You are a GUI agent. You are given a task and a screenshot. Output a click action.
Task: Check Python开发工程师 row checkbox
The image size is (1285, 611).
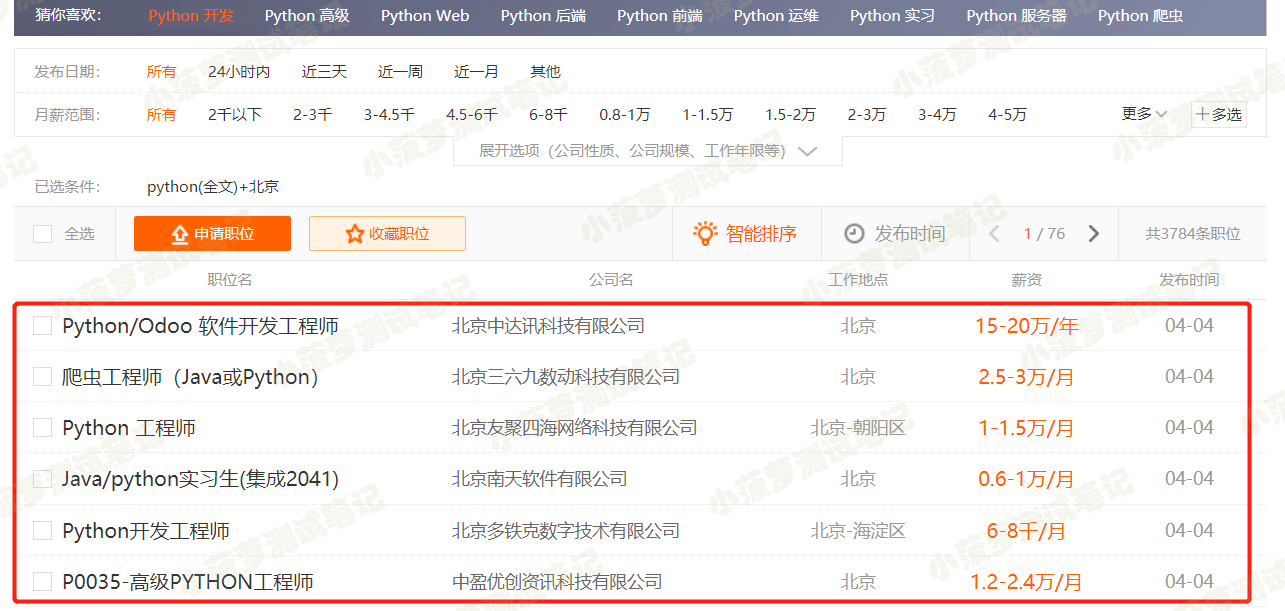pos(43,530)
